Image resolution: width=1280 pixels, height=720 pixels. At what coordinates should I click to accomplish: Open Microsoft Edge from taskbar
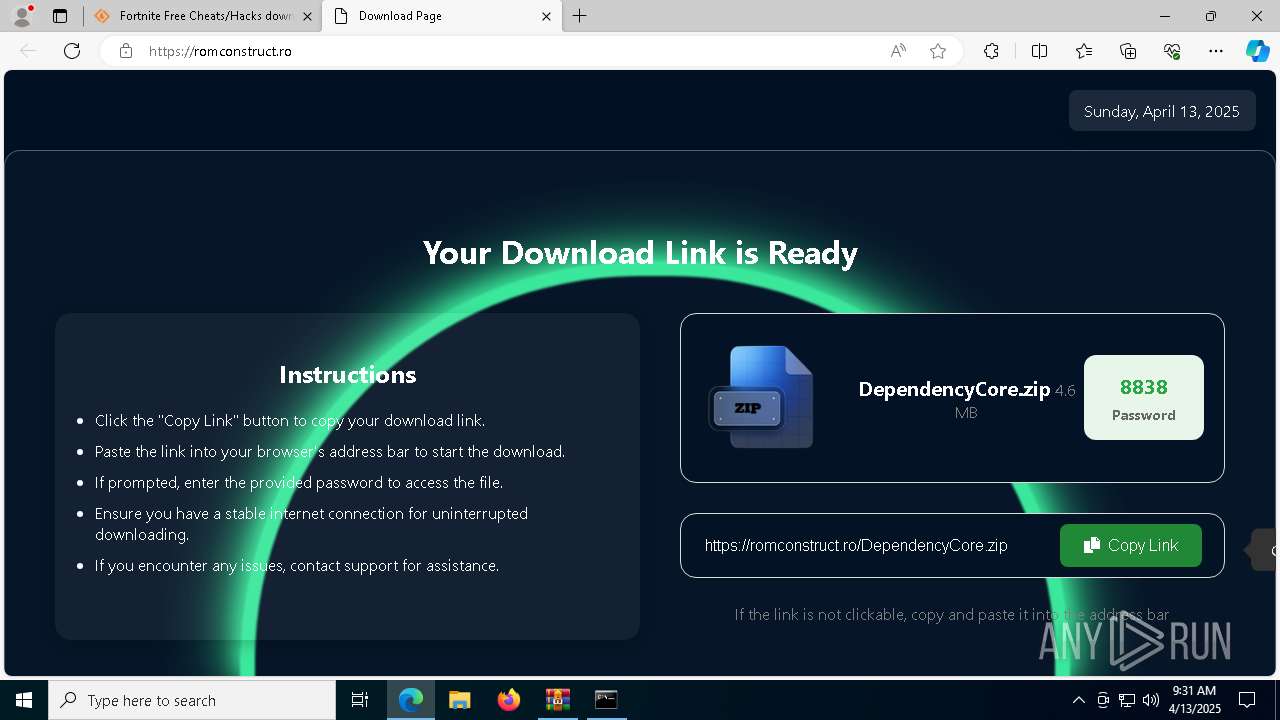411,700
